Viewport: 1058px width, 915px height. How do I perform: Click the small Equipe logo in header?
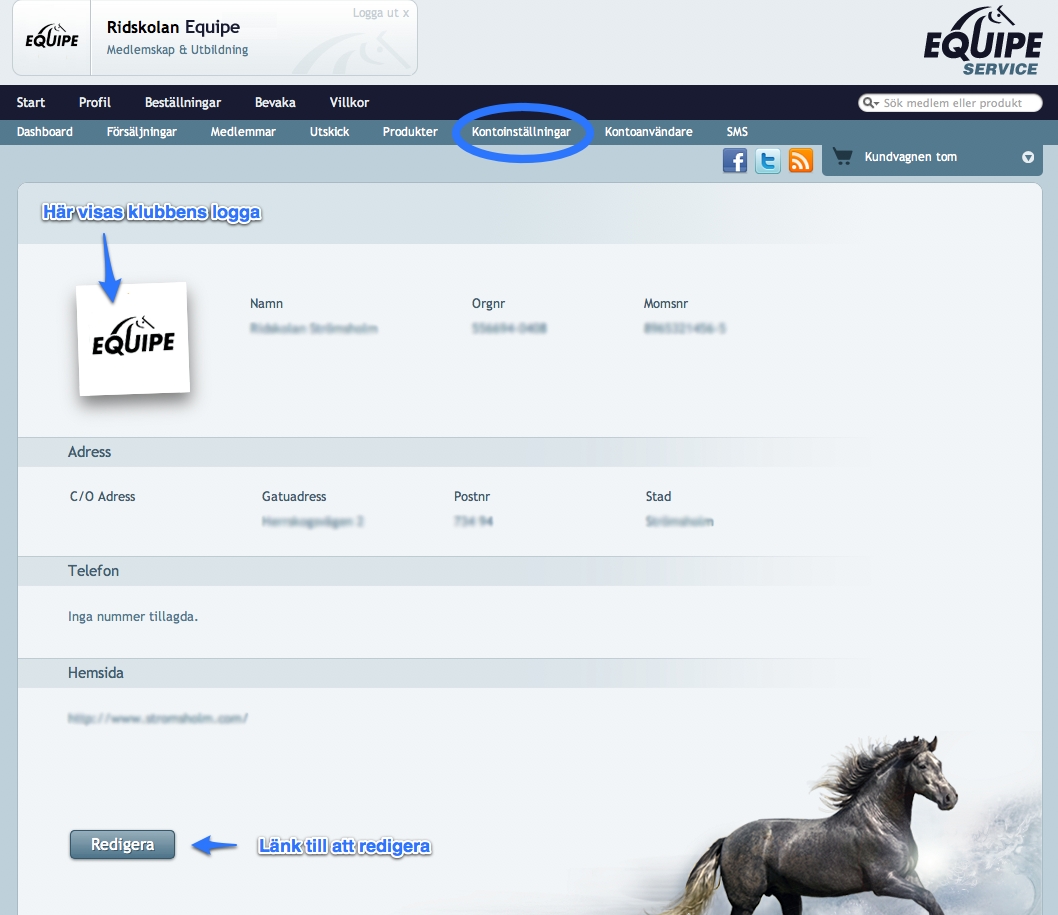(52, 38)
